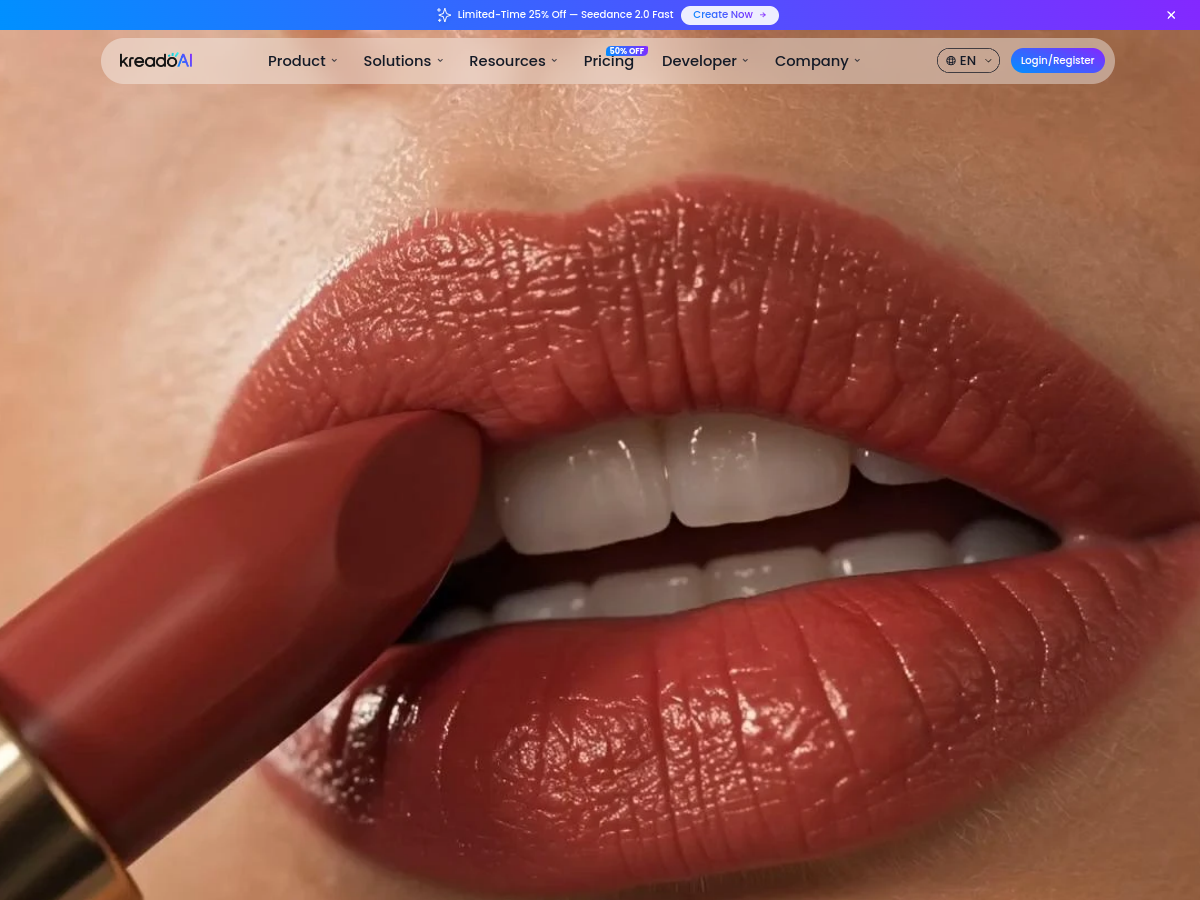Expand the Company menu chevron
This screenshot has height=900, width=1200.
pos(857,61)
